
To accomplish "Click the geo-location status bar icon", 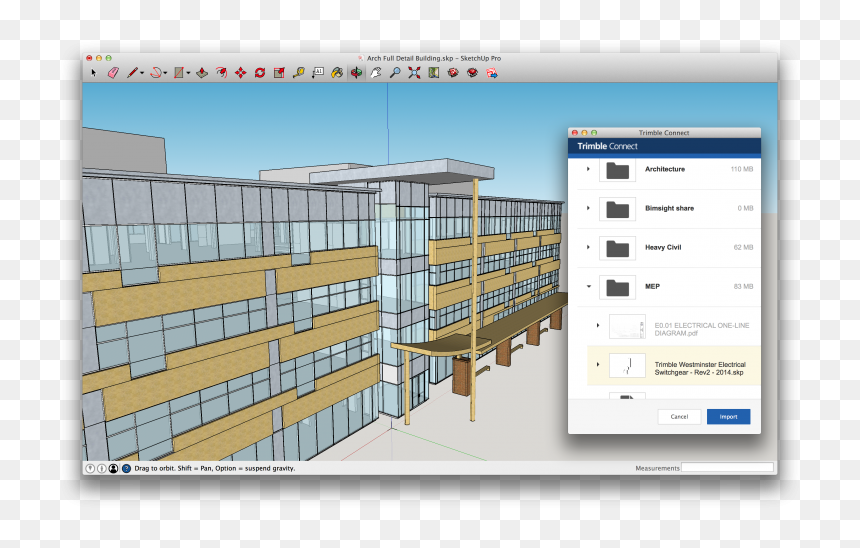I will [90, 468].
